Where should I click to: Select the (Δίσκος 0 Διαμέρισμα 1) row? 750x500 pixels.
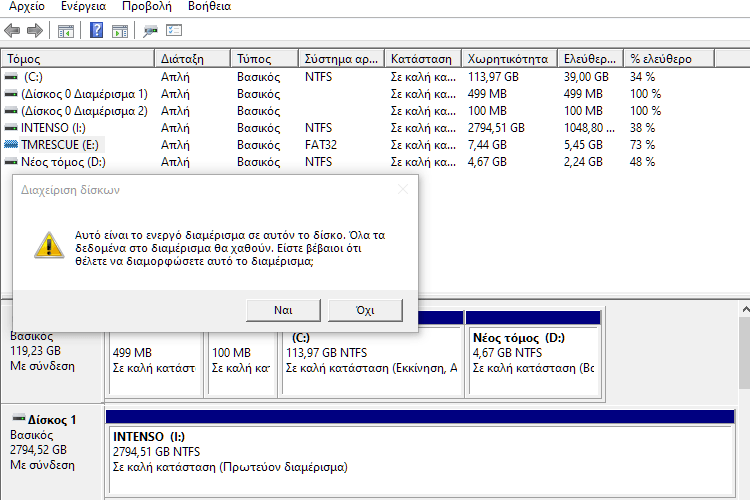tap(358, 94)
